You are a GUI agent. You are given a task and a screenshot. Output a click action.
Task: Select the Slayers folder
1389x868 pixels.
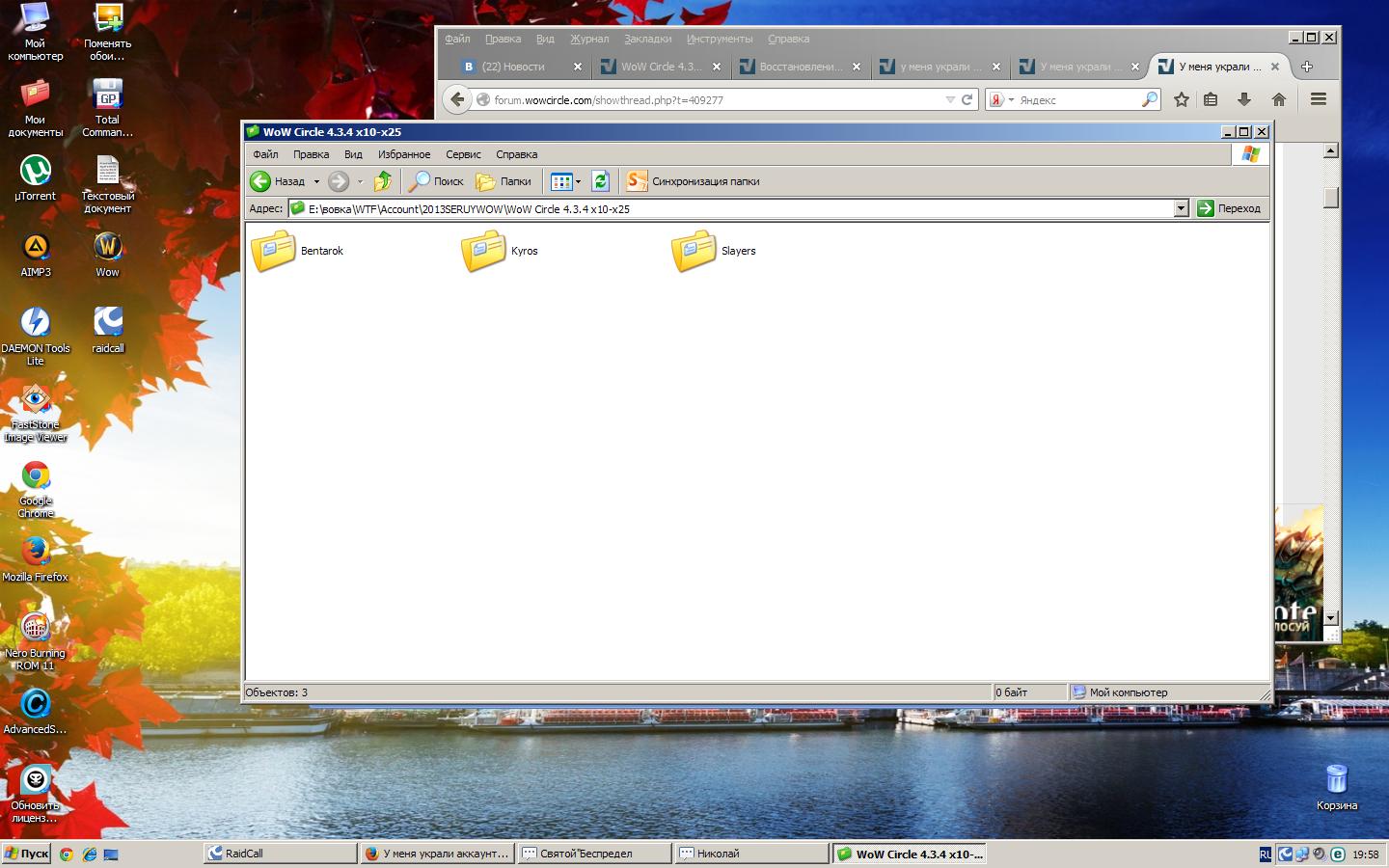(714, 251)
